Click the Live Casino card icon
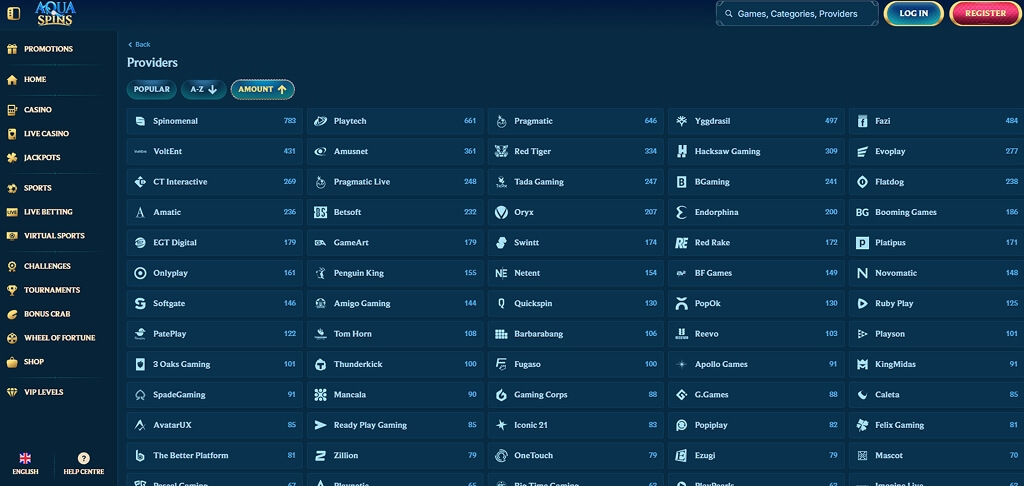Image resolution: width=1024 pixels, height=486 pixels. click(x=12, y=134)
